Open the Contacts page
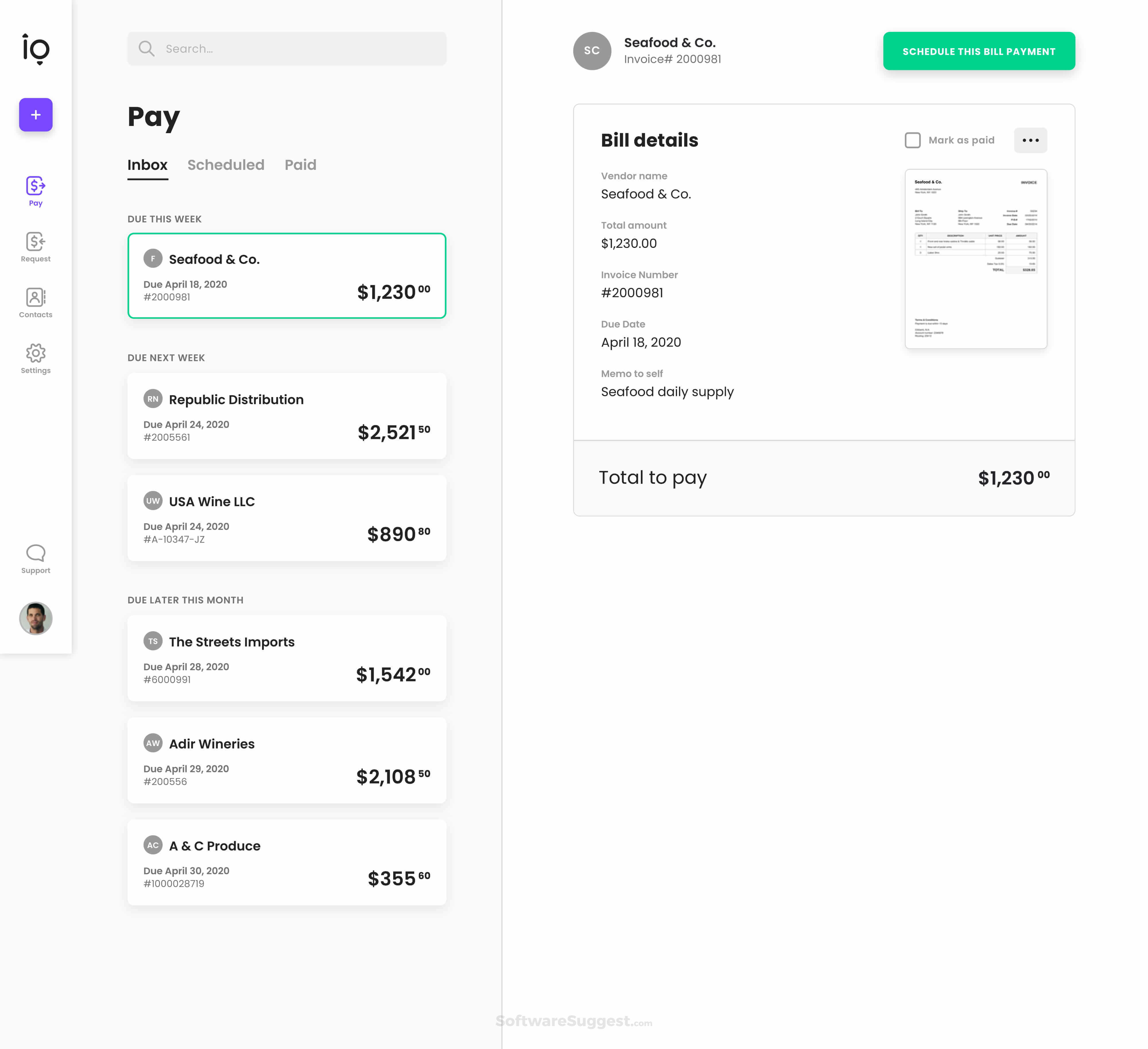Image resolution: width=1148 pixels, height=1049 pixels. click(x=35, y=302)
